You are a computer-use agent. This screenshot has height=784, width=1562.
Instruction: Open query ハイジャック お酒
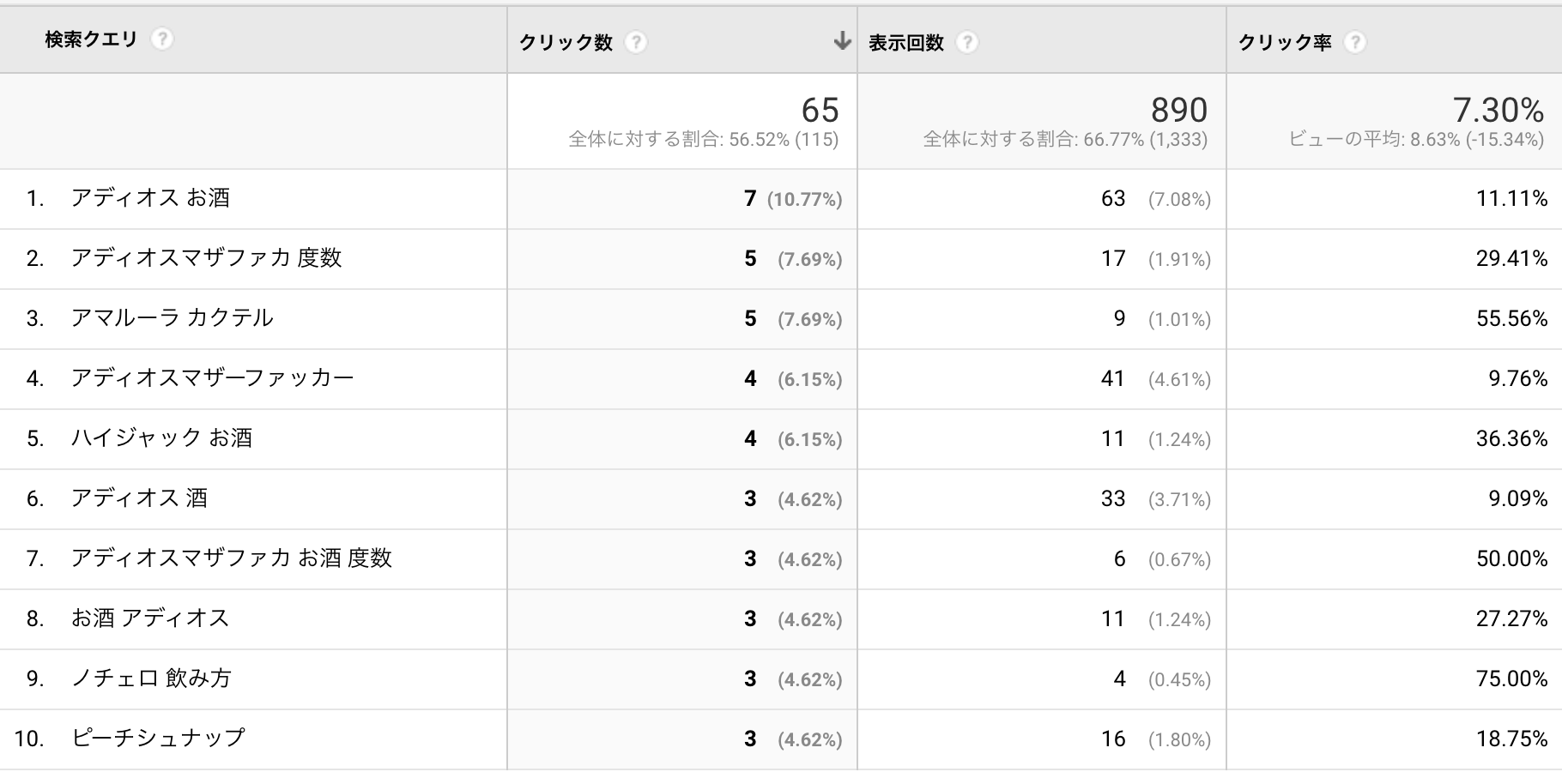tap(161, 438)
